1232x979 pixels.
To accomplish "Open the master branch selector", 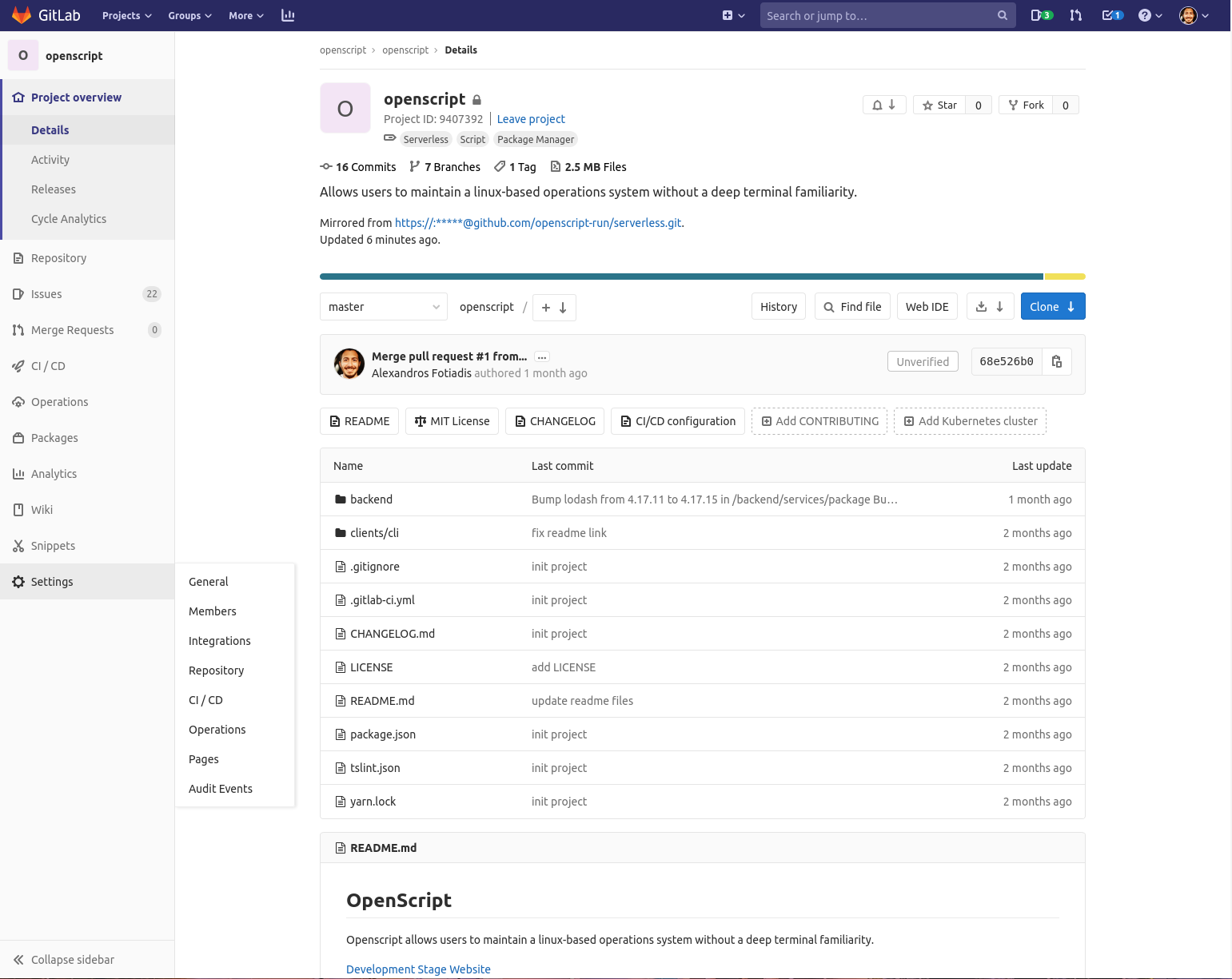I will (384, 307).
